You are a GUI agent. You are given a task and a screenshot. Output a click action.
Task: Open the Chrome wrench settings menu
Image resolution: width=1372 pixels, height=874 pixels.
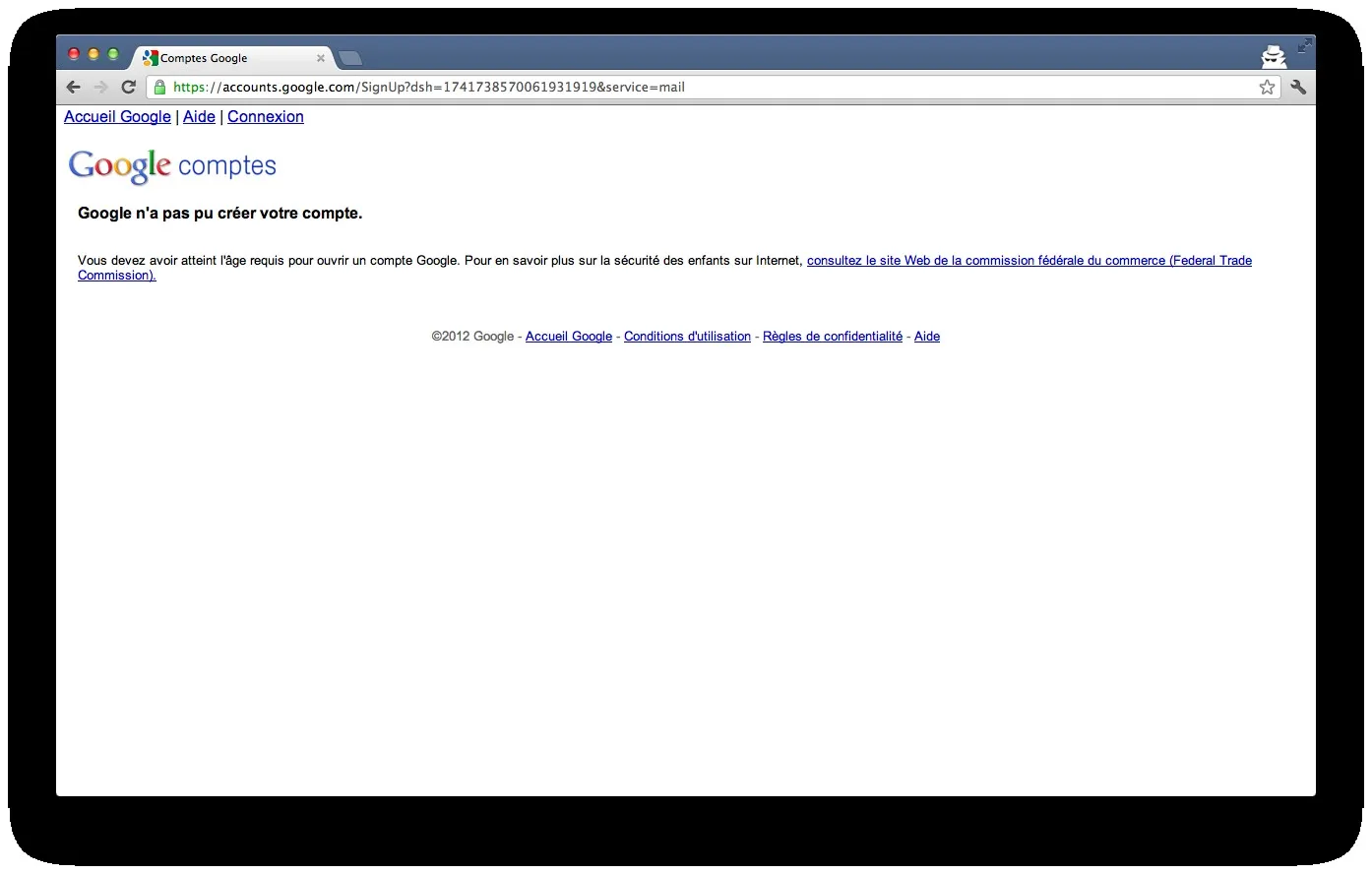click(1298, 87)
